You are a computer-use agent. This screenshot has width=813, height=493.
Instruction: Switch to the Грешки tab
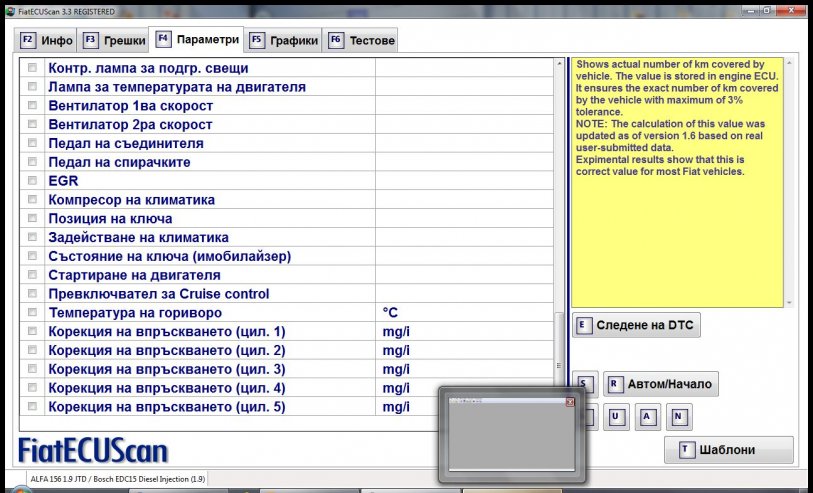tap(113, 41)
